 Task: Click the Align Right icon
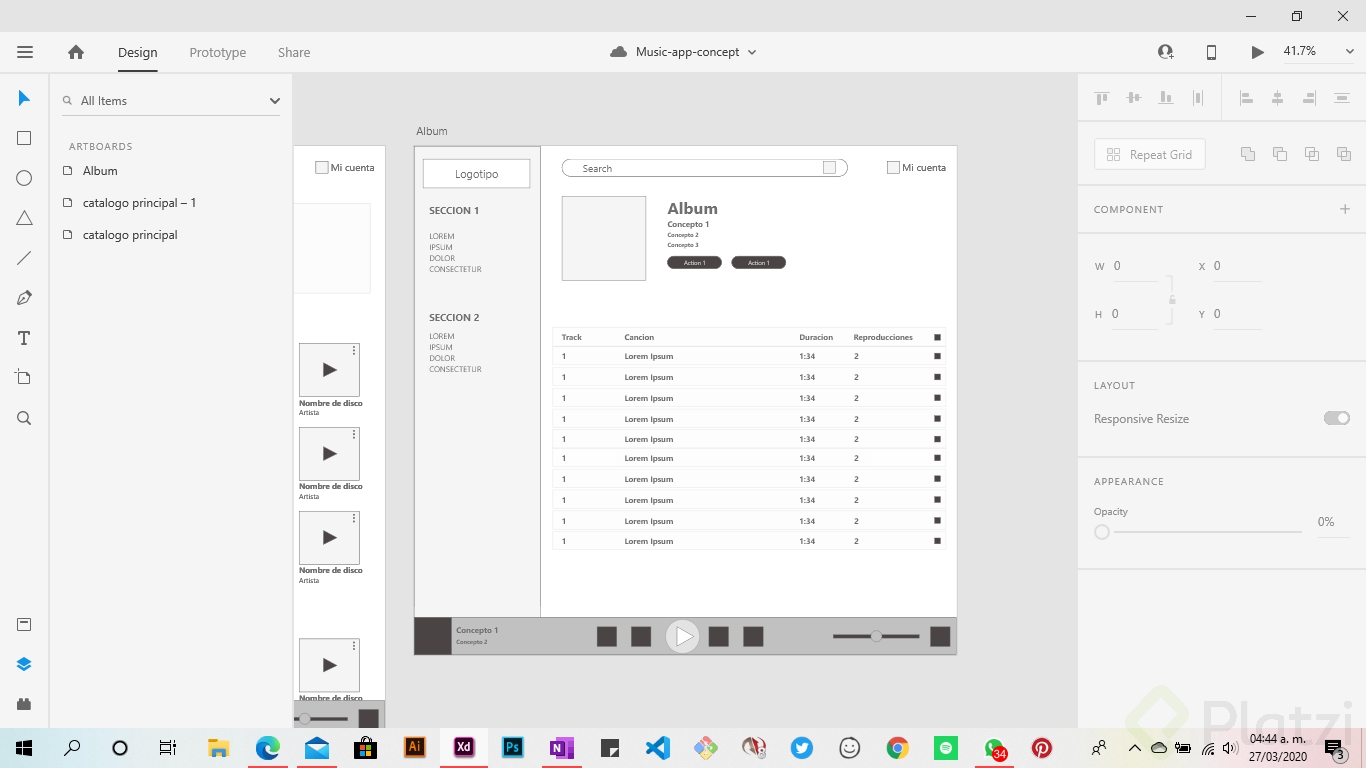pyautogui.click(x=1310, y=98)
